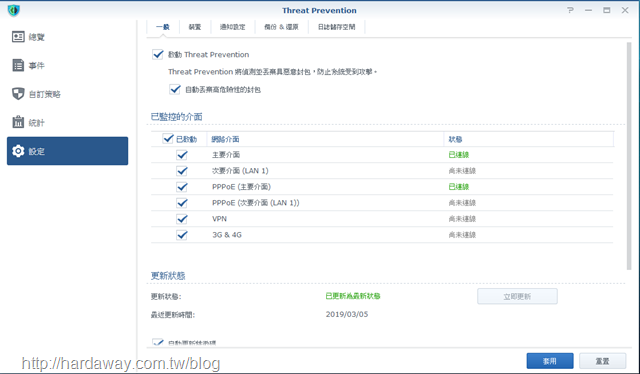
Task: Select the 總覽 menu label
Action: click(36, 37)
